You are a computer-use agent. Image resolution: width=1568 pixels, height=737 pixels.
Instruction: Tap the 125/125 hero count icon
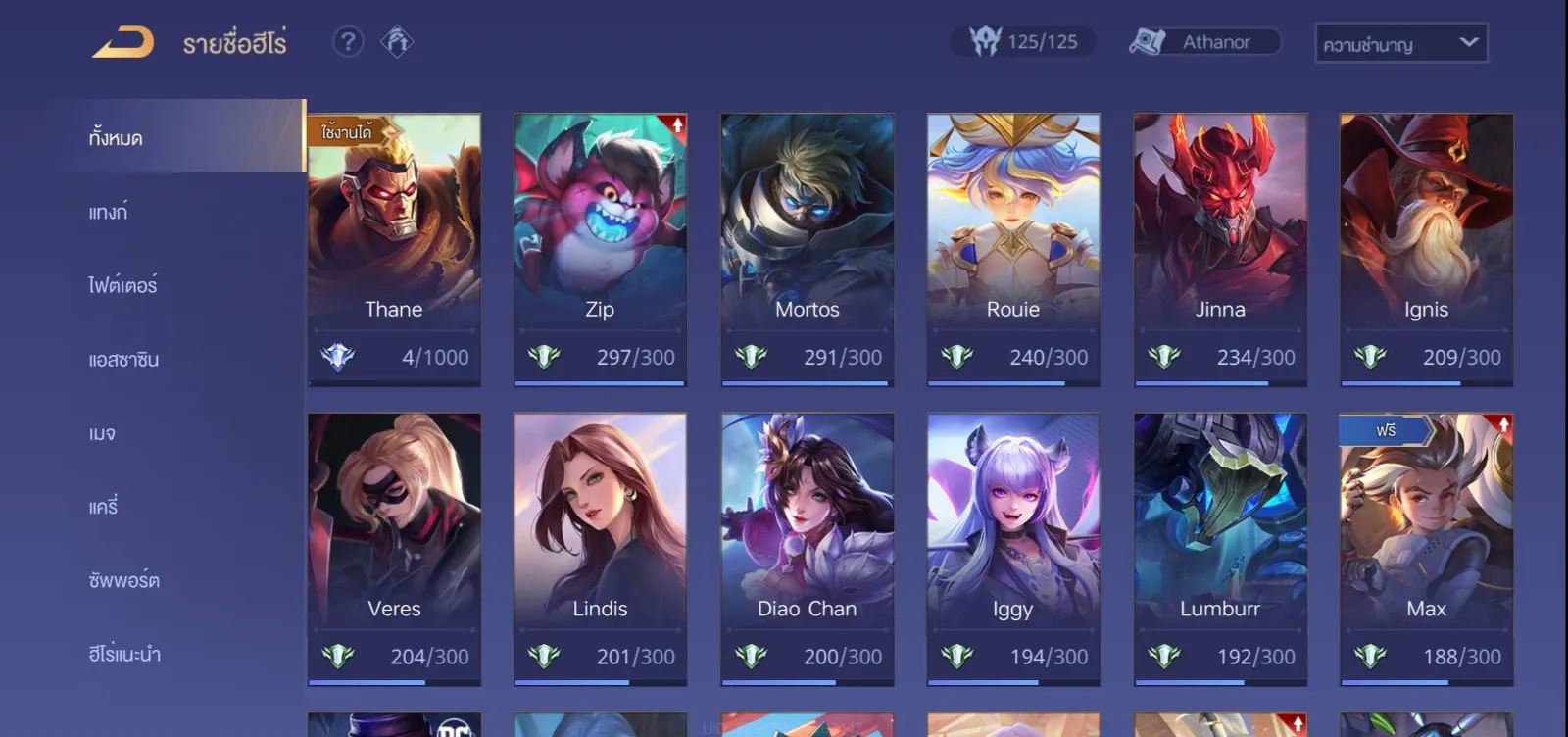coord(985,41)
